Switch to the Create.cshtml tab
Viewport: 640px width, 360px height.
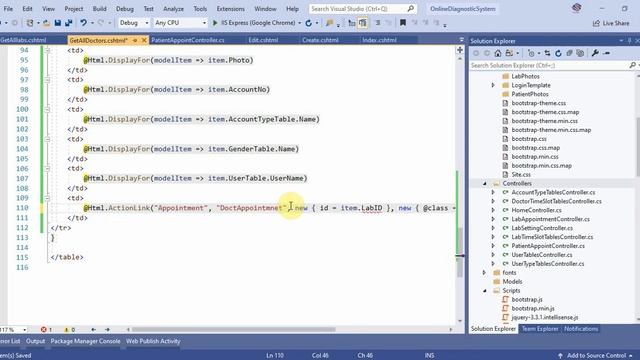(320, 40)
